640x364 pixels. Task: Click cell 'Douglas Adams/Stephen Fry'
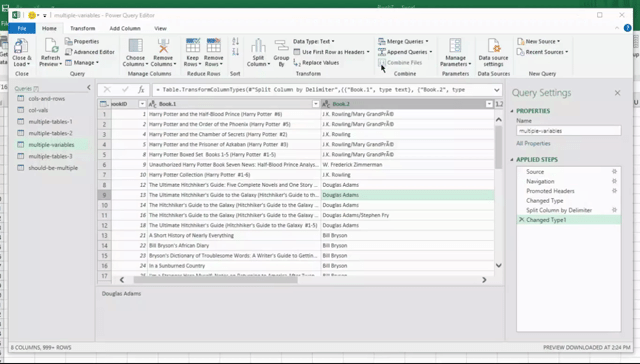click(x=407, y=215)
